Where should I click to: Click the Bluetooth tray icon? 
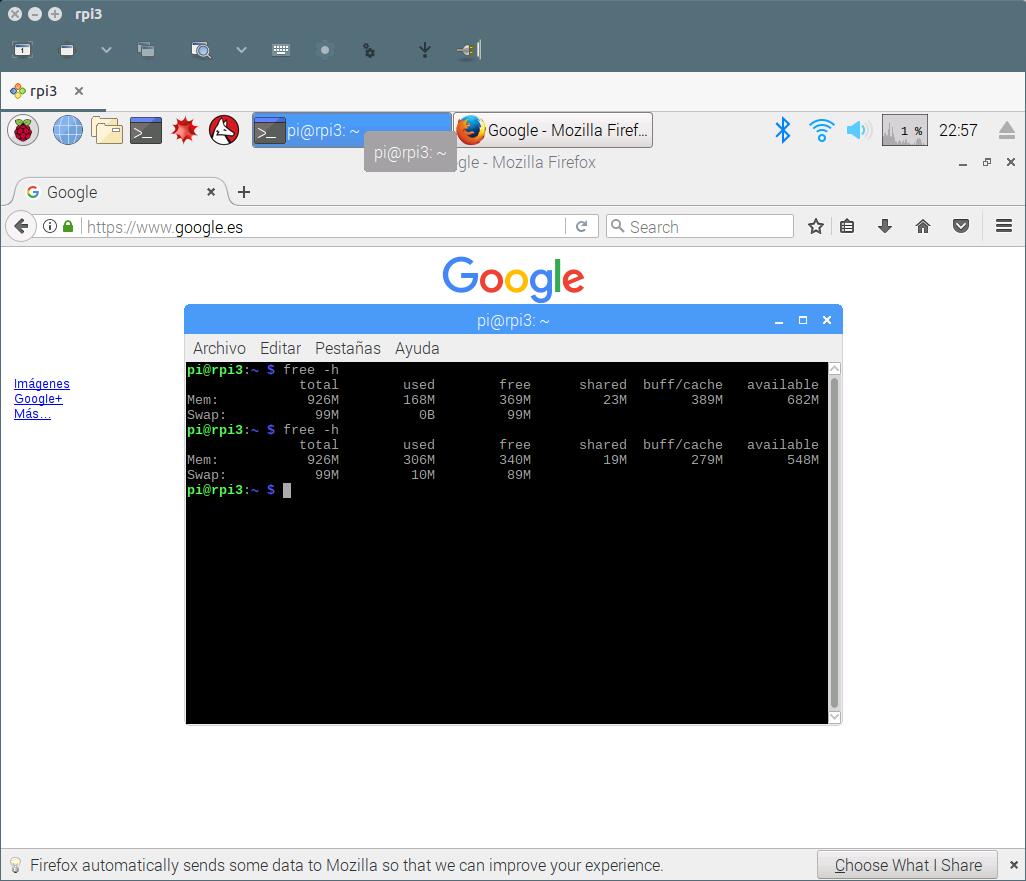click(x=783, y=130)
